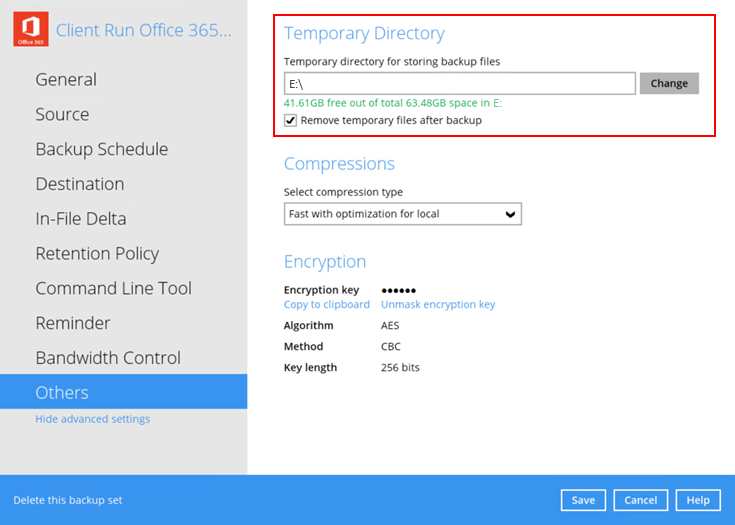Copy encryption key to clipboard
The image size is (735, 525).
(326, 305)
